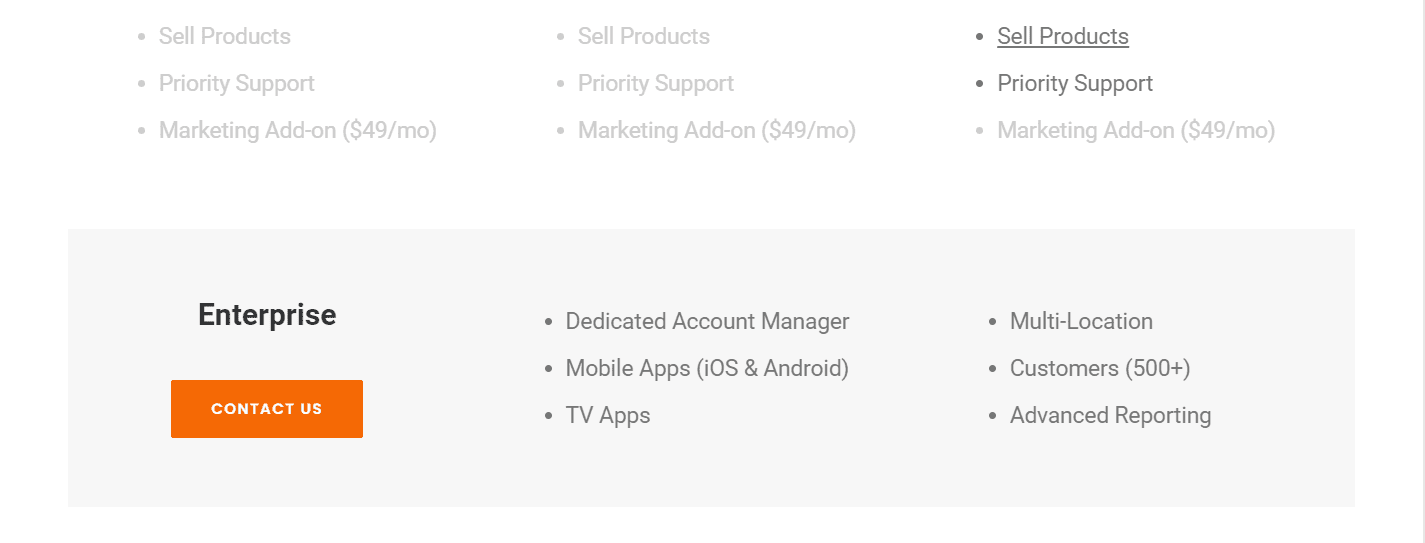Click the Advanced Reporting feature
The width and height of the screenshot is (1425, 543).
click(x=1110, y=416)
